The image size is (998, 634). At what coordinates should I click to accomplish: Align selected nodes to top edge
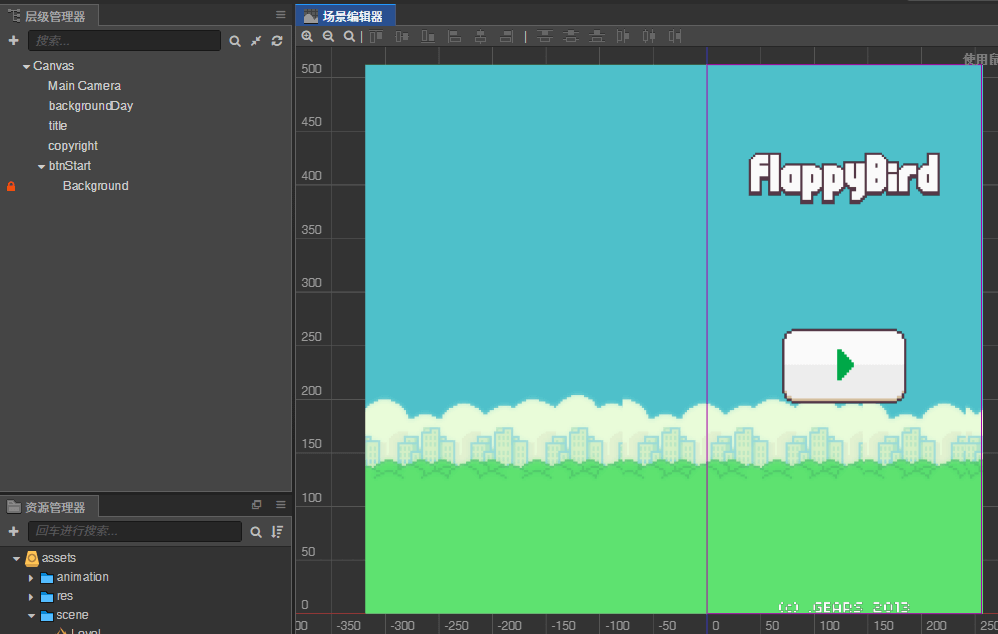pos(376,36)
